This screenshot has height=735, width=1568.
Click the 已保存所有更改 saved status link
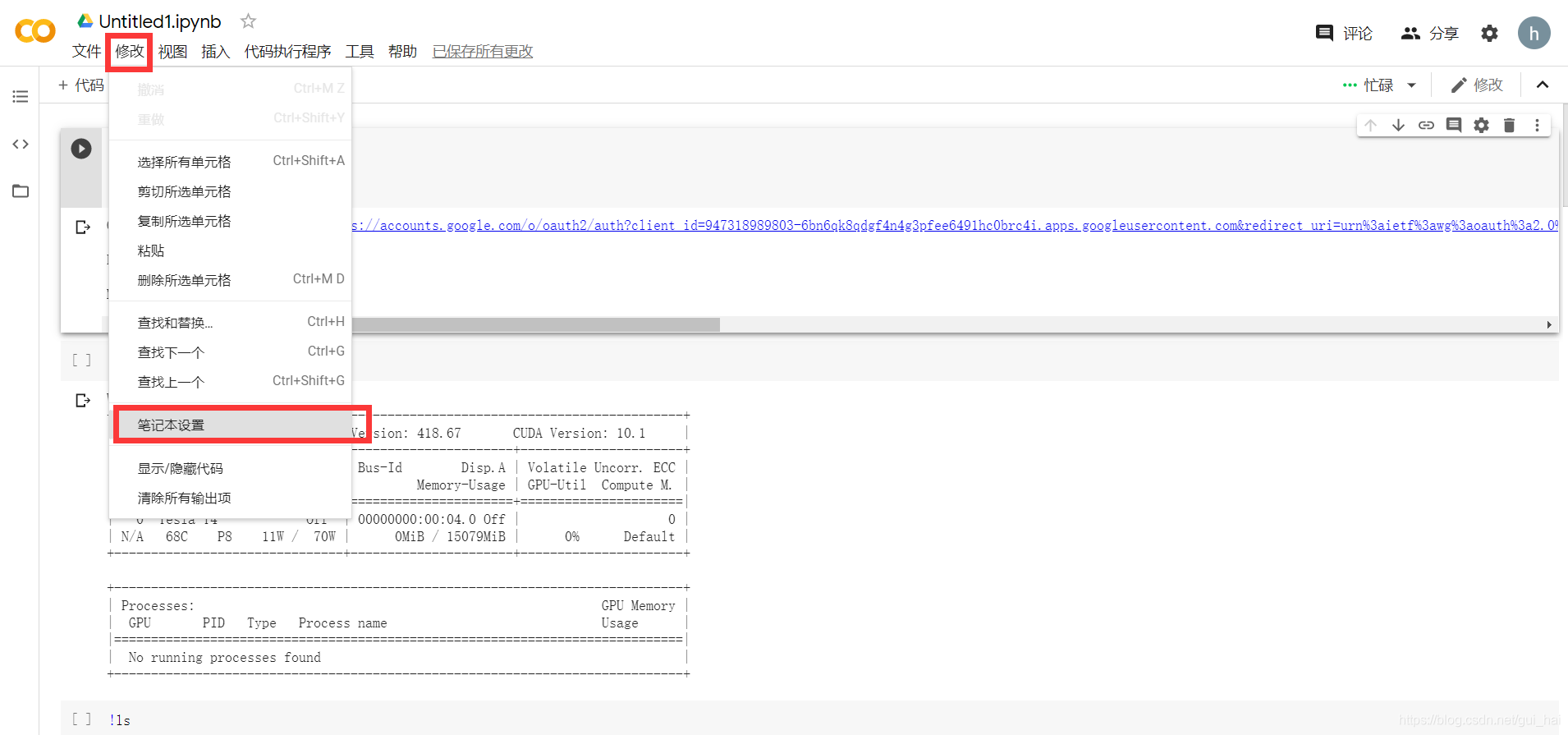[x=483, y=52]
